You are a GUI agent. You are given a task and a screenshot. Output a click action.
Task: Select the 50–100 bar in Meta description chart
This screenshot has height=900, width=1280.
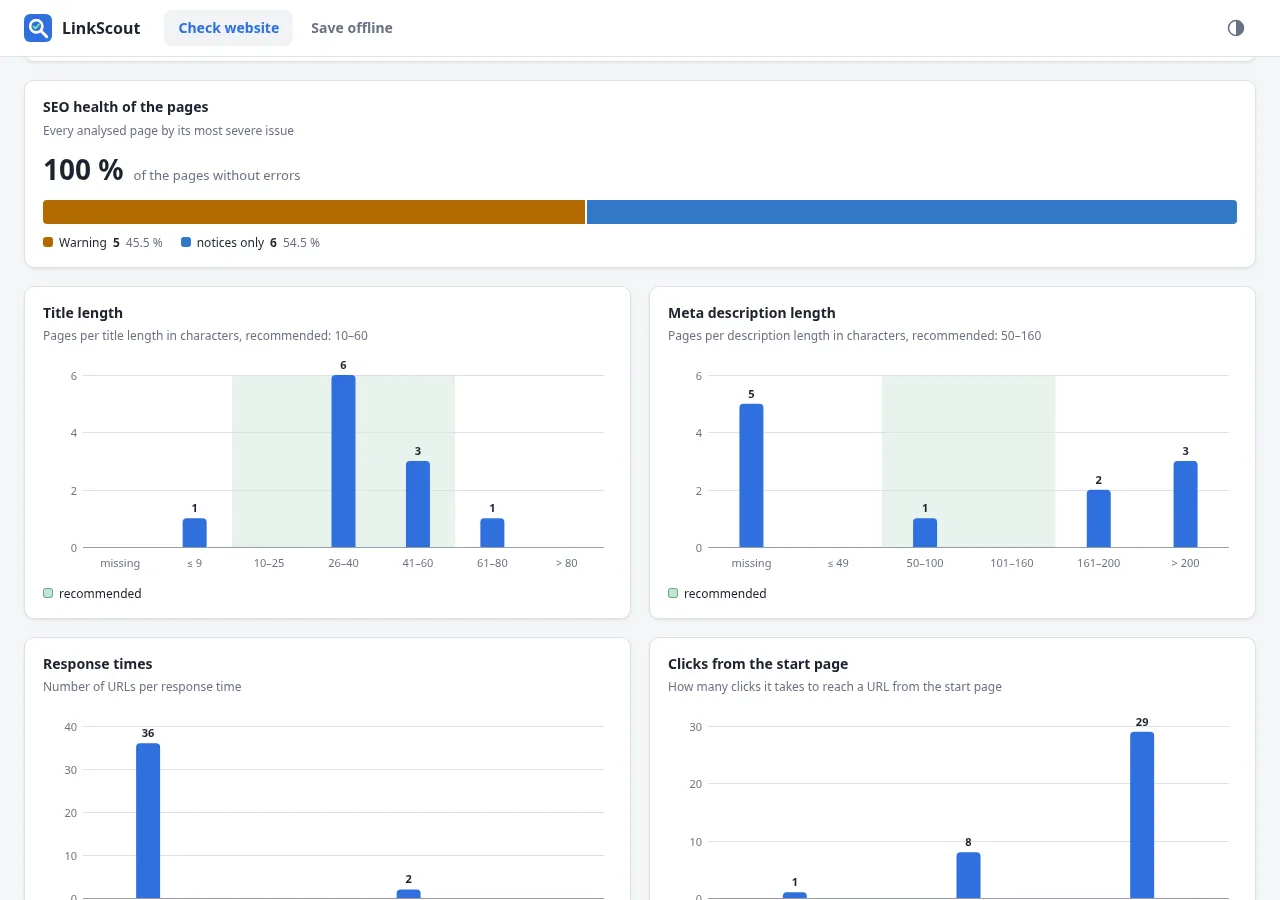click(x=925, y=533)
